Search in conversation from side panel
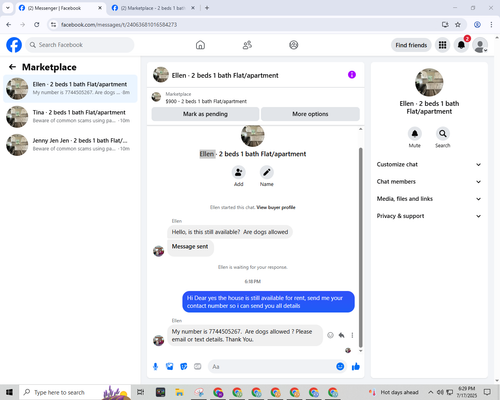The image size is (500, 400). (x=443, y=134)
